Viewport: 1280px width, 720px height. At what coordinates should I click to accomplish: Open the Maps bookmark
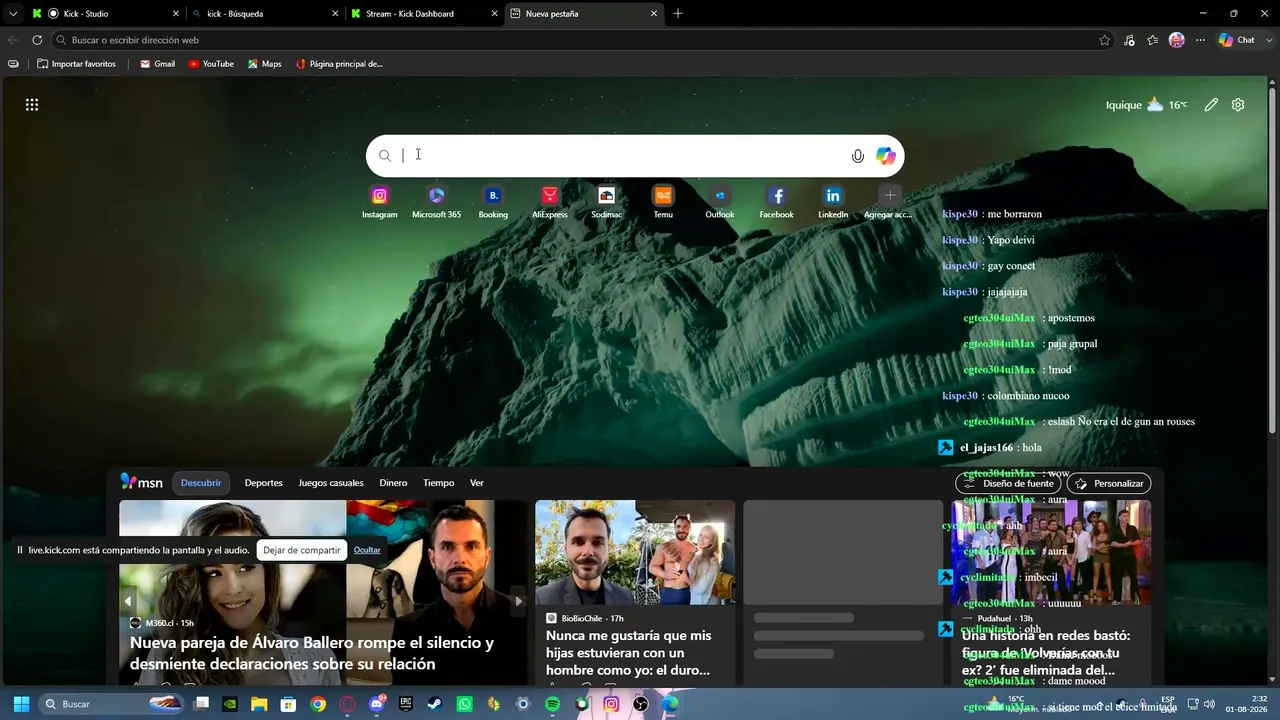(x=264, y=64)
